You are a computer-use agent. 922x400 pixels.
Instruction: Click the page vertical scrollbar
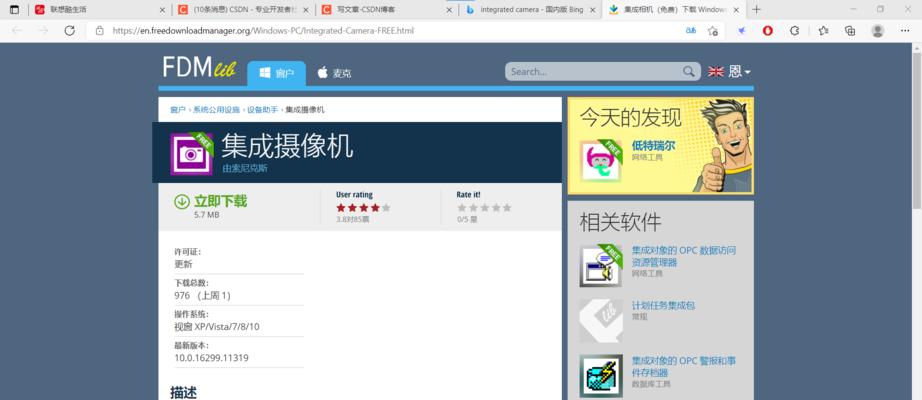click(x=916, y=129)
